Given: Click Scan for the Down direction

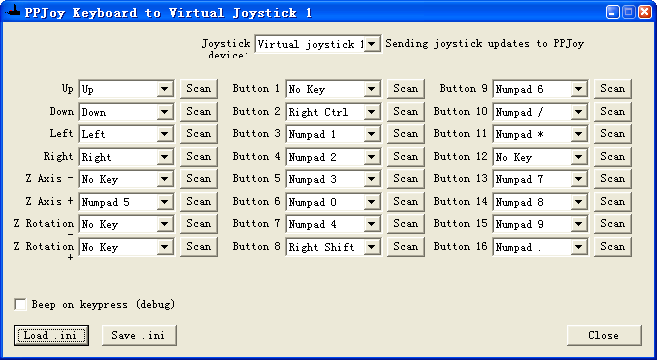Looking at the screenshot, I should pos(199,112).
